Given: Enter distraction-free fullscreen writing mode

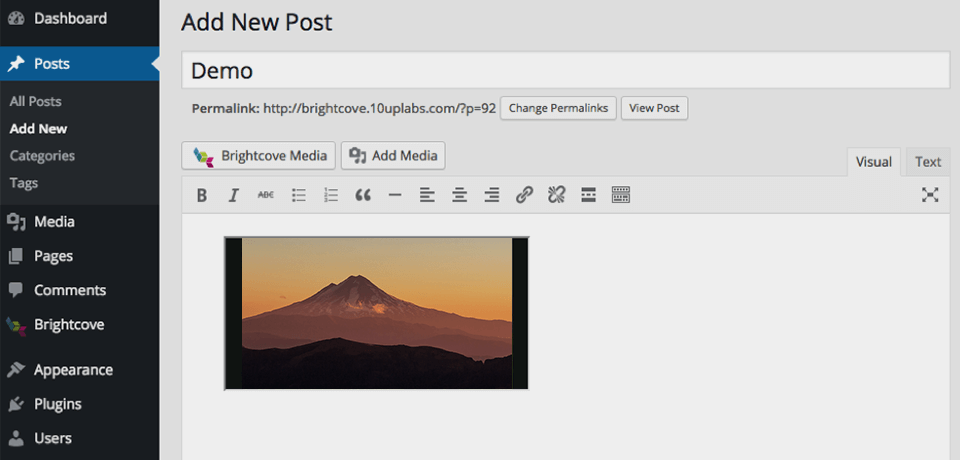Looking at the screenshot, I should [x=930, y=195].
